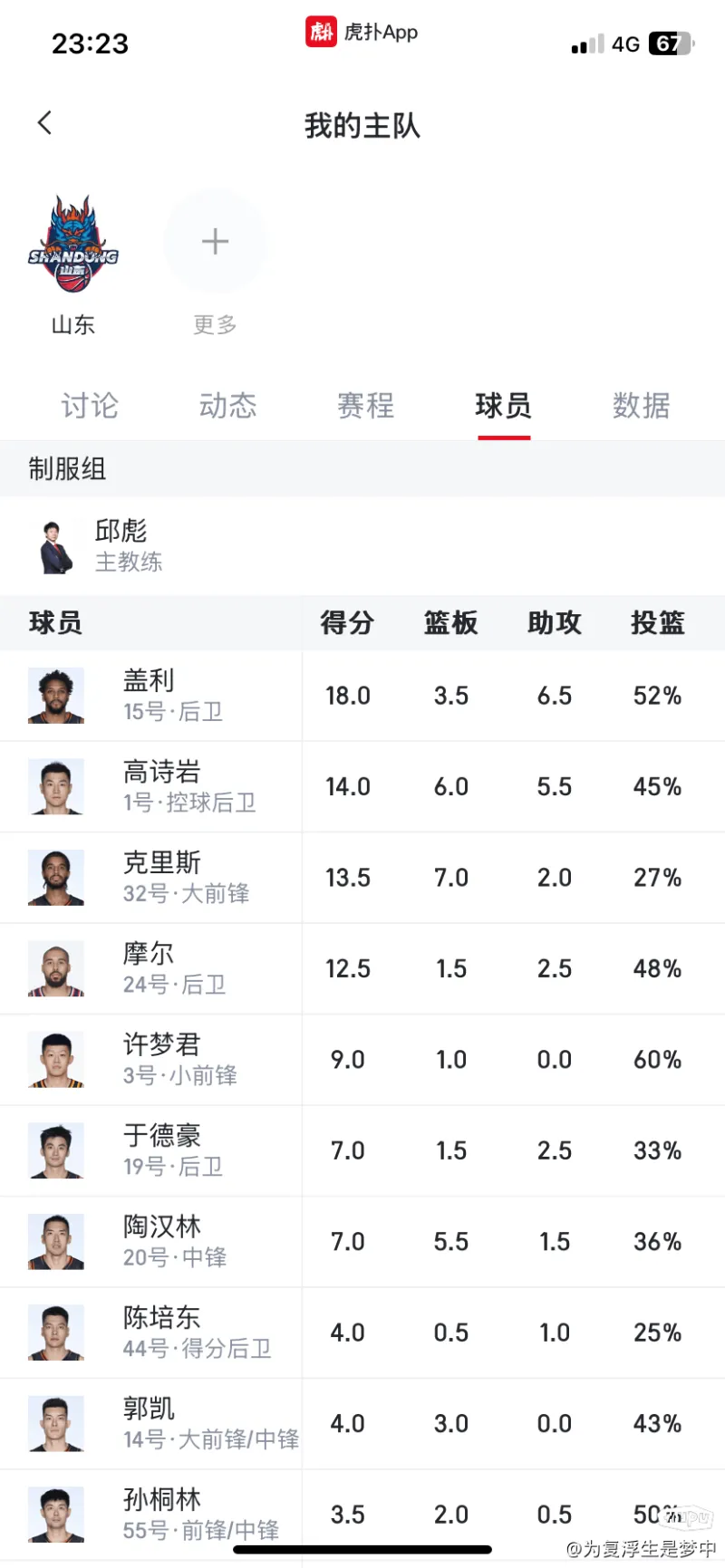
Task: Sort by 助攻 column header
Action: [555, 623]
